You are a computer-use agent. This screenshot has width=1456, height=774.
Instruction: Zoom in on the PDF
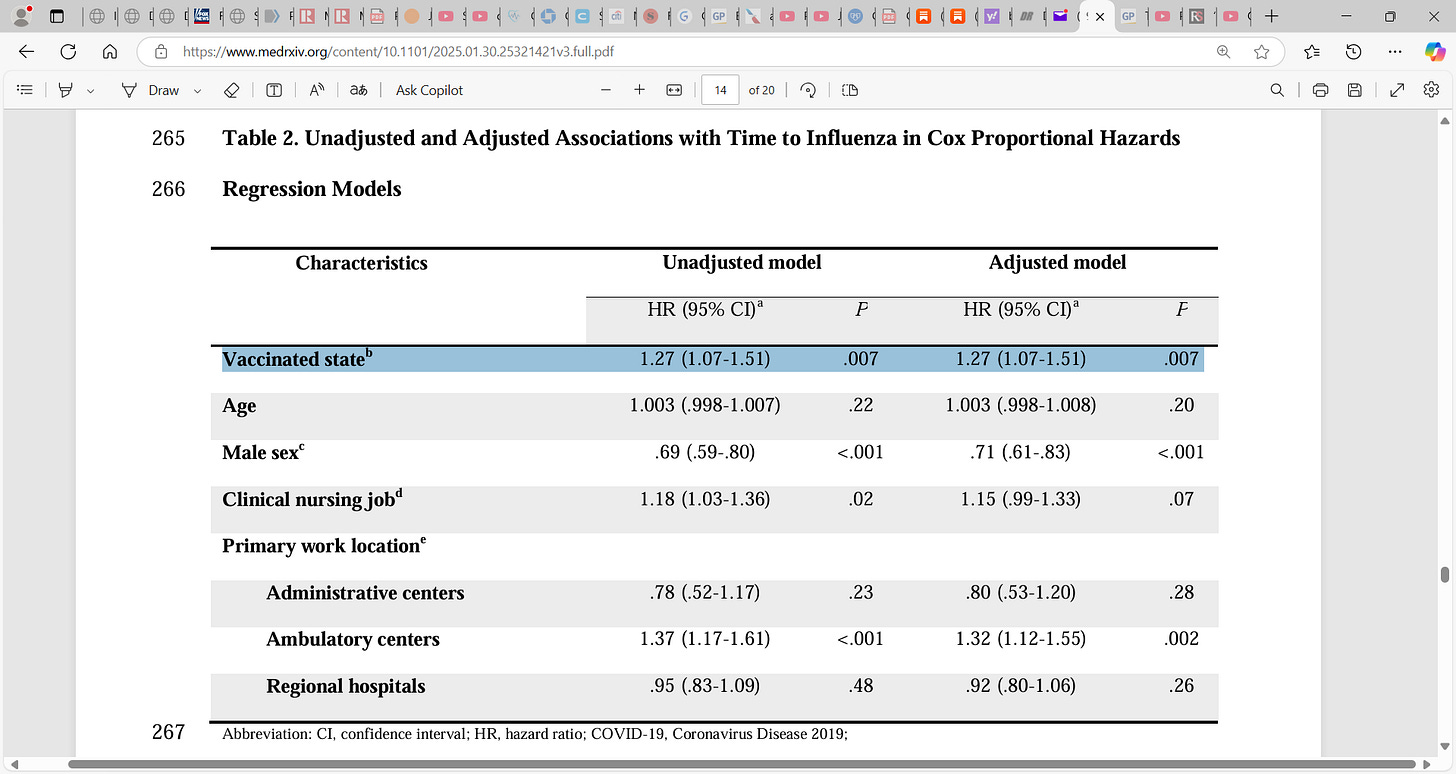pyautogui.click(x=640, y=90)
